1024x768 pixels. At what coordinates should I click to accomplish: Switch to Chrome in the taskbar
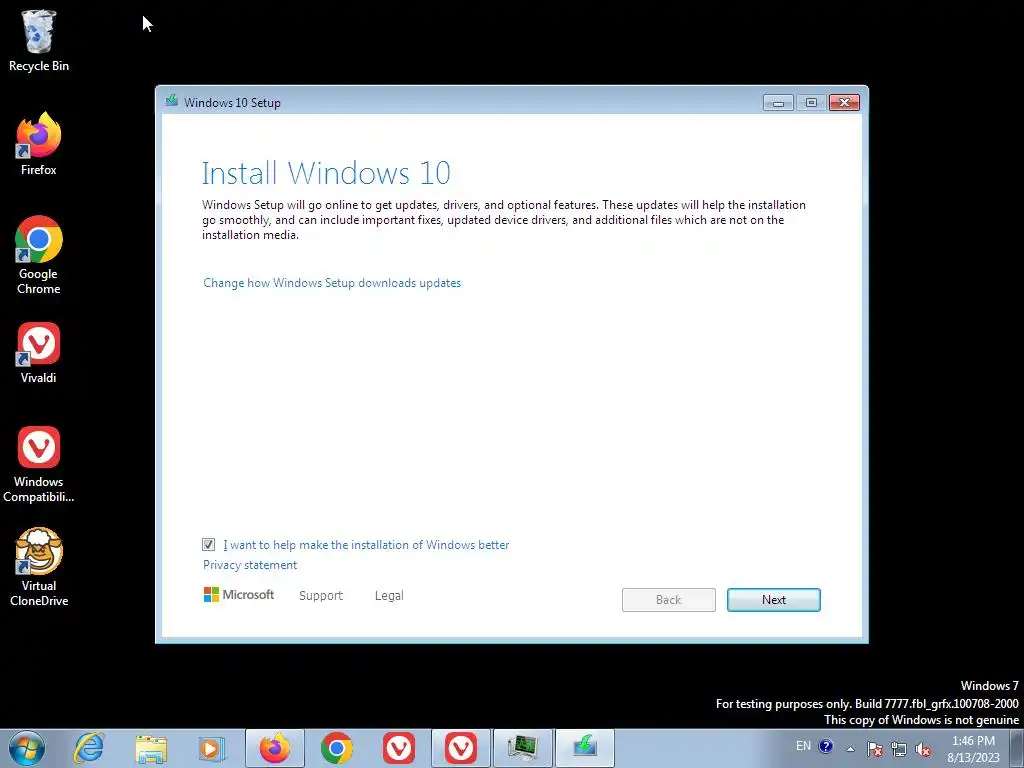click(x=337, y=748)
